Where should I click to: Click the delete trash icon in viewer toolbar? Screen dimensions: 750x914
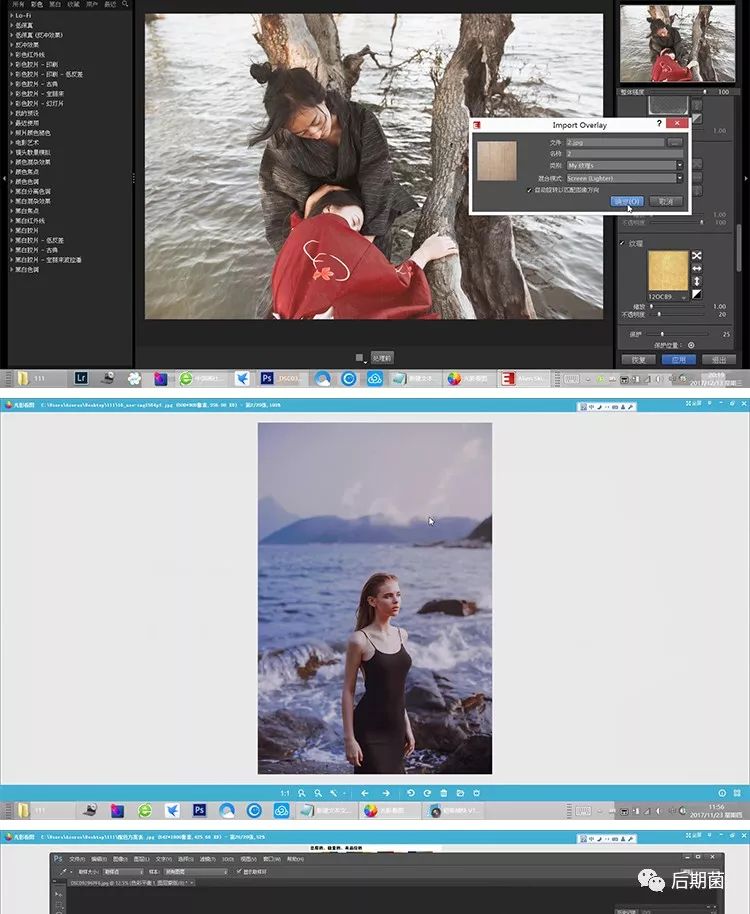[x=444, y=793]
